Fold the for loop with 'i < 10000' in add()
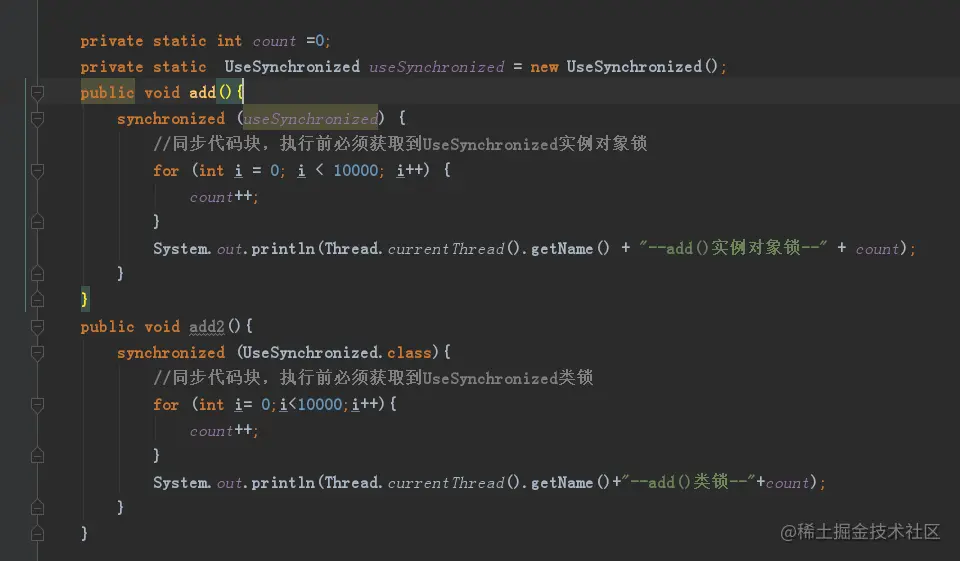This screenshot has width=960, height=561. (x=37, y=171)
